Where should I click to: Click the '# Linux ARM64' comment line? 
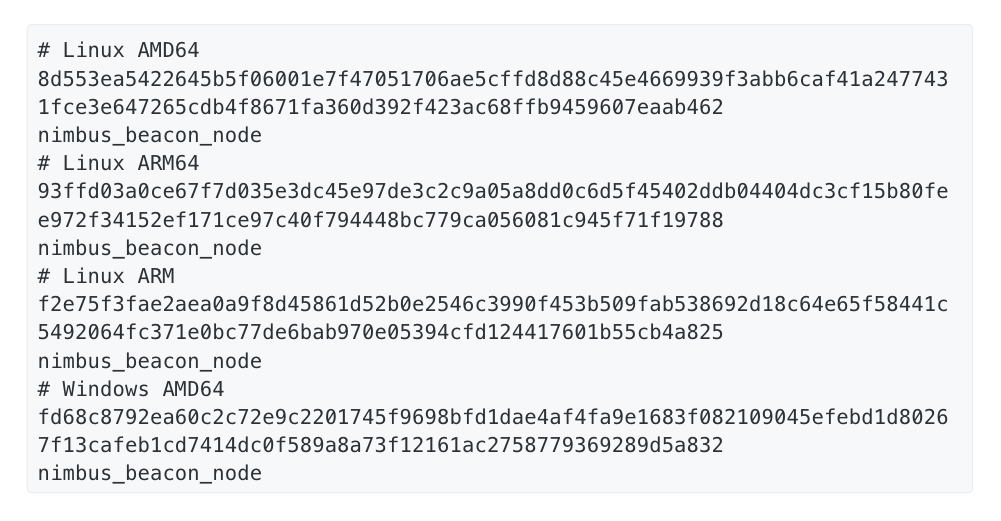coord(119,163)
